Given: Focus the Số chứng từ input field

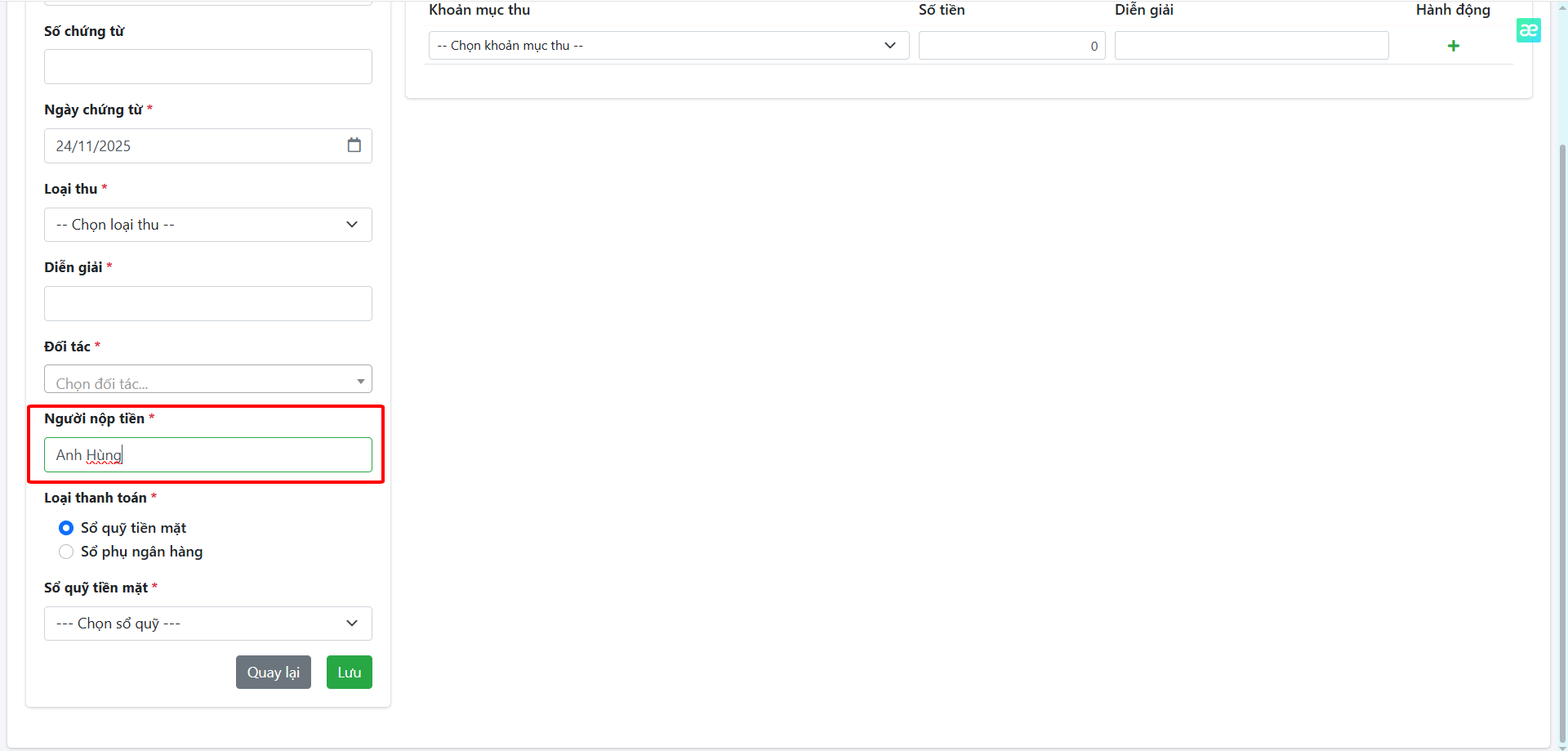Looking at the screenshot, I should tap(207, 67).
